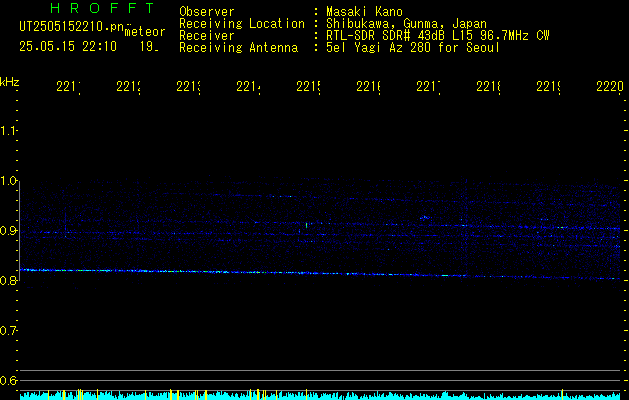Click the word meteor in the header

pyautogui.click(x=145, y=32)
